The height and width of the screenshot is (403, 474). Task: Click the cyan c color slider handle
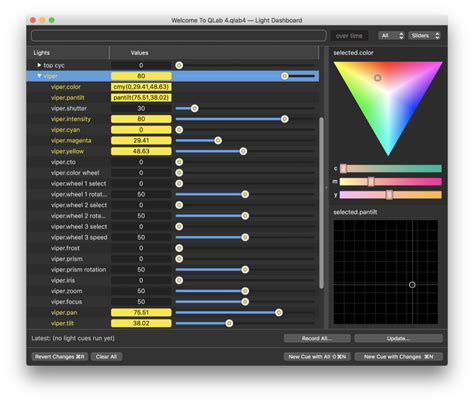coord(343,169)
